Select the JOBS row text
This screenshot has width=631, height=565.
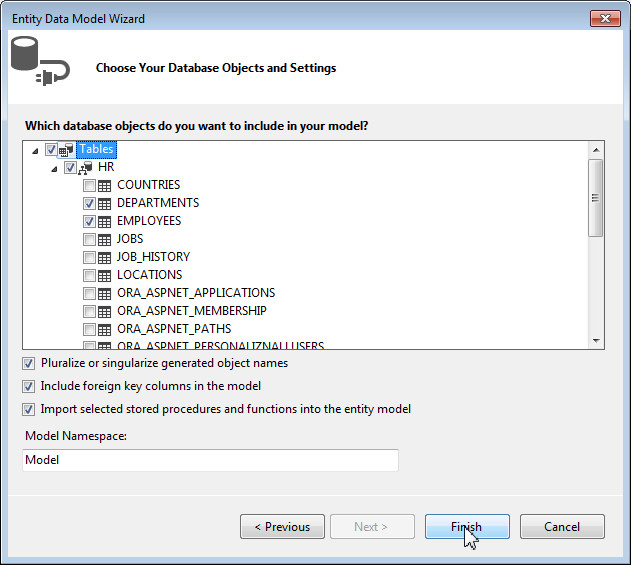[130, 239]
